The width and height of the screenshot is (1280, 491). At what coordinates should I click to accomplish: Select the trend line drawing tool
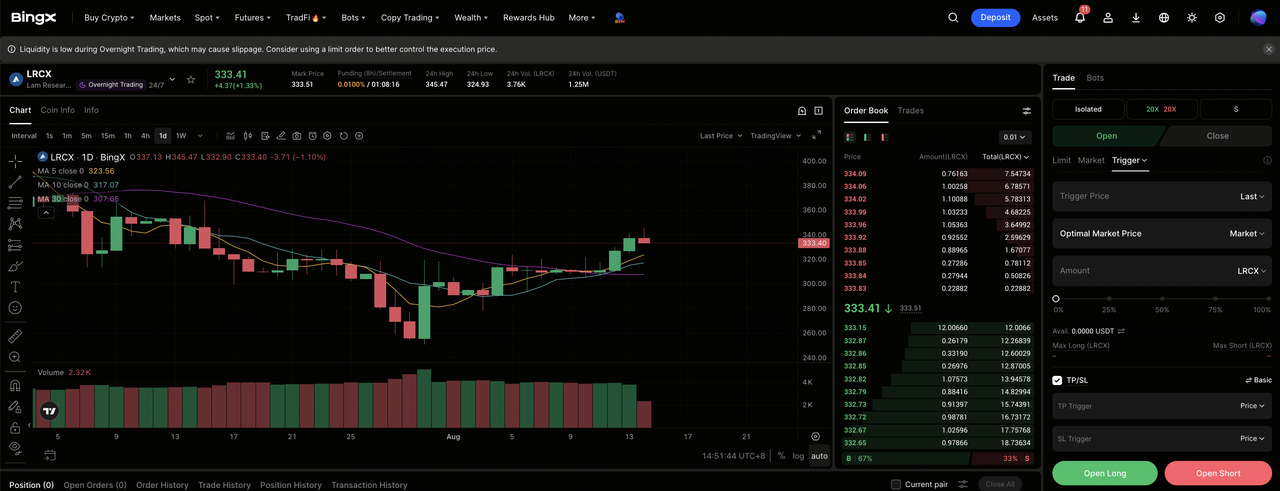pyautogui.click(x=15, y=182)
